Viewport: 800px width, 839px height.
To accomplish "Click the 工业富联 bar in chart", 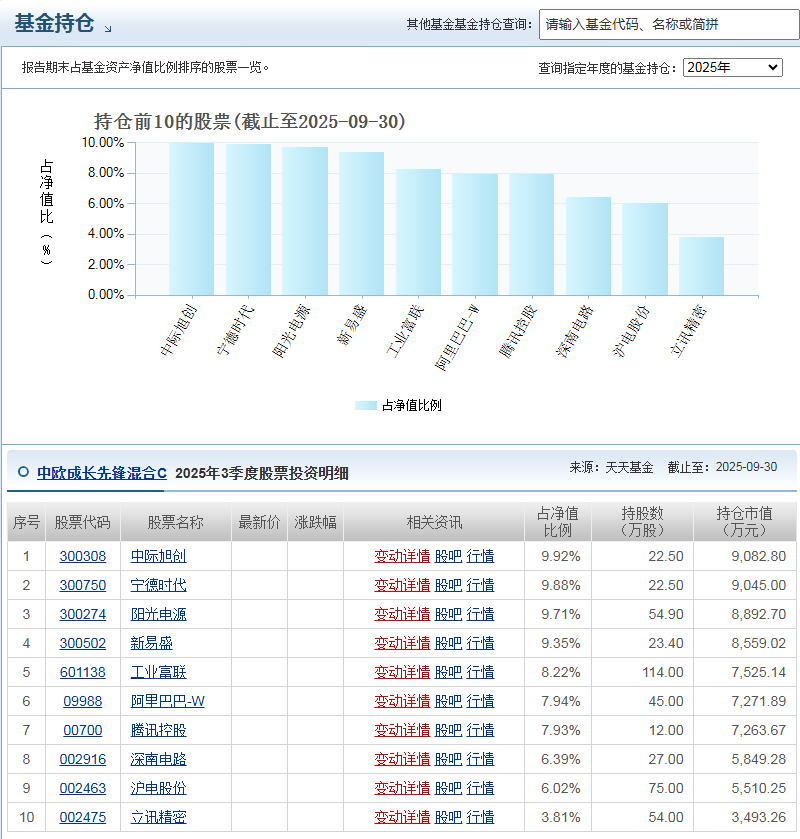I will pyautogui.click(x=418, y=232).
